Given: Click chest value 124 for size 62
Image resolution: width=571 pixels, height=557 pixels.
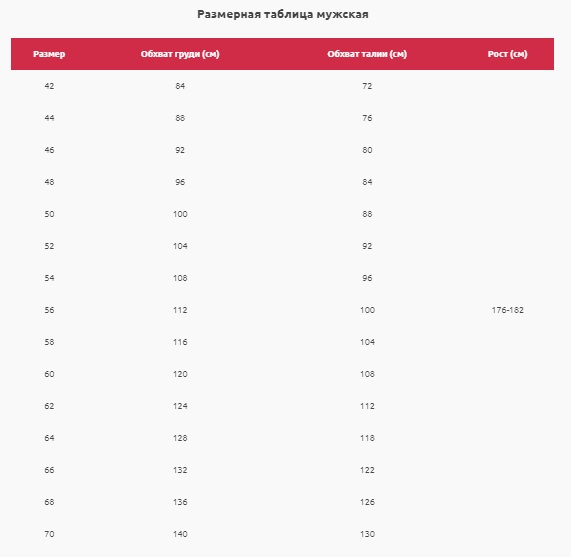Looking at the screenshot, I should coord(180,406).
